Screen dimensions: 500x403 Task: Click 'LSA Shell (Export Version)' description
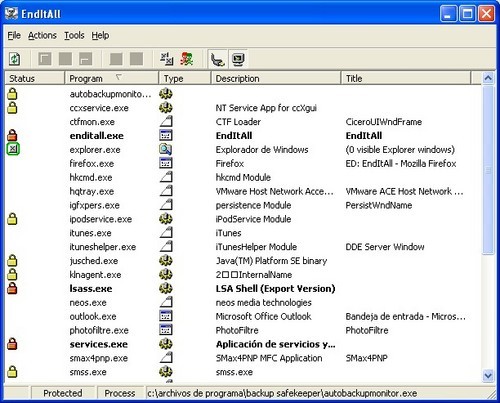275,289
